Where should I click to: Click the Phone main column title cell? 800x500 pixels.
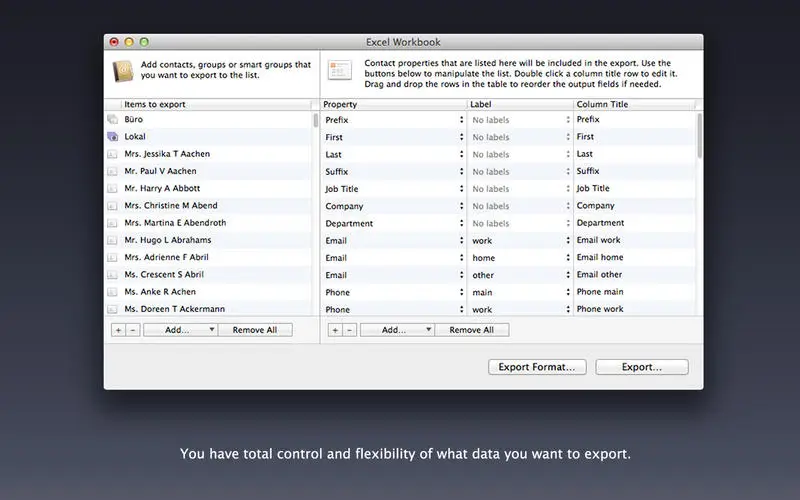(635, 292)
